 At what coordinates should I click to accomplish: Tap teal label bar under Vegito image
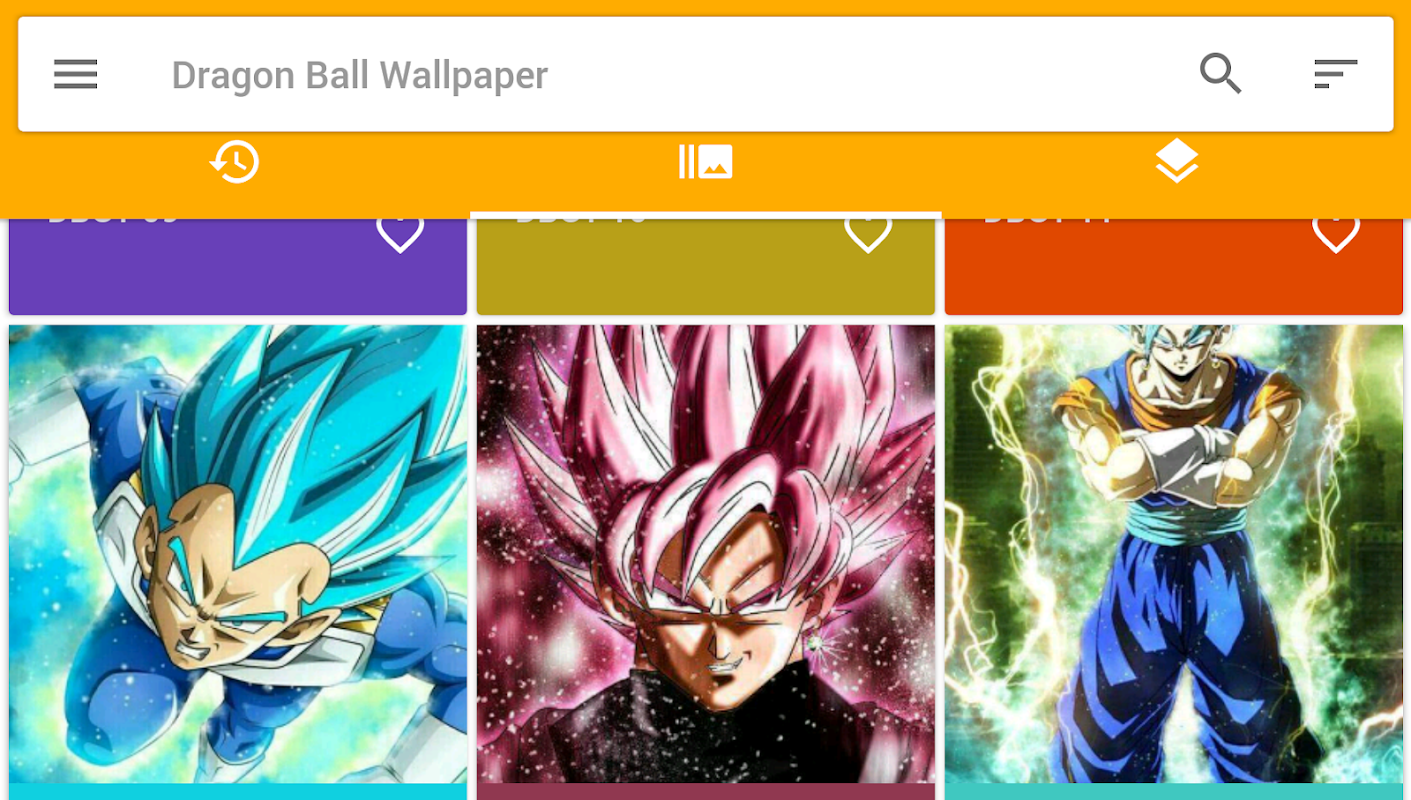point(1174,792)
